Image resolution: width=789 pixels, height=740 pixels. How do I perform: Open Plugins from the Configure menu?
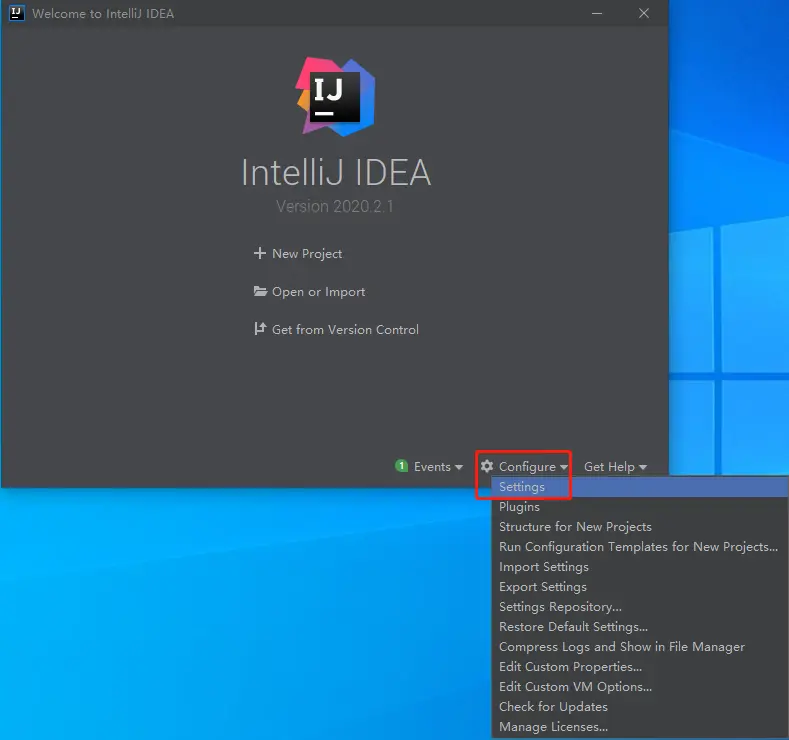click(x=640, y=507)
